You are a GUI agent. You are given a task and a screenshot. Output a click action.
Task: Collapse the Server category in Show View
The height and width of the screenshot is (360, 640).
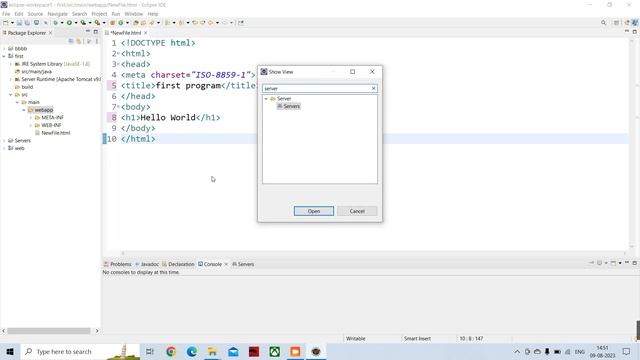266,99
